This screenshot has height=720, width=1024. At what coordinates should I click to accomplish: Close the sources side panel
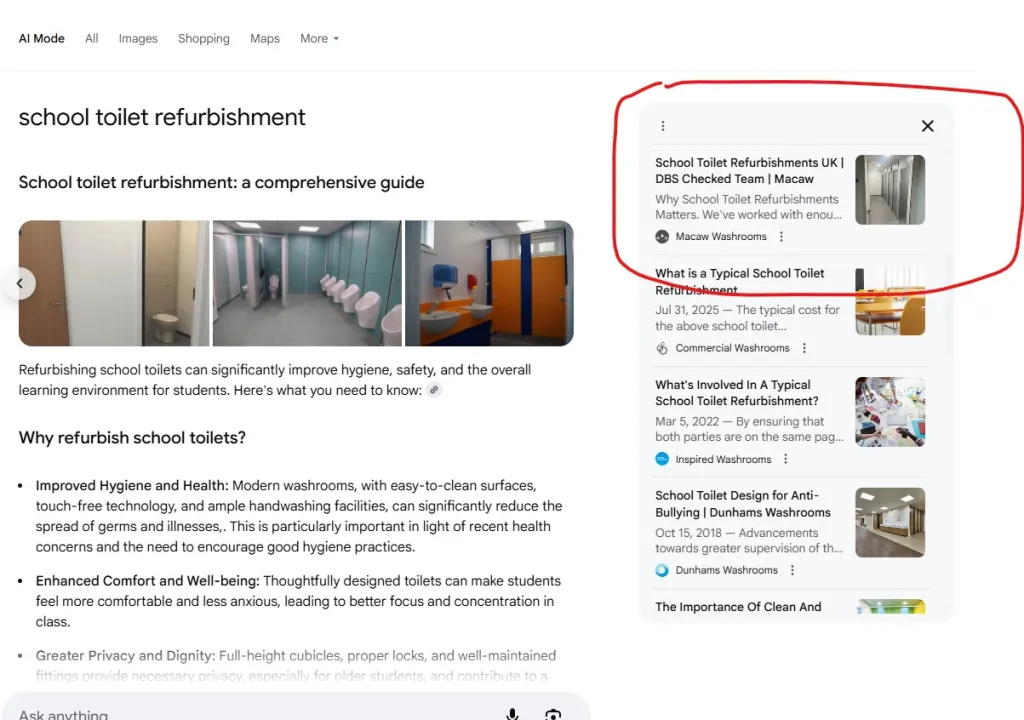click(927, 126)
